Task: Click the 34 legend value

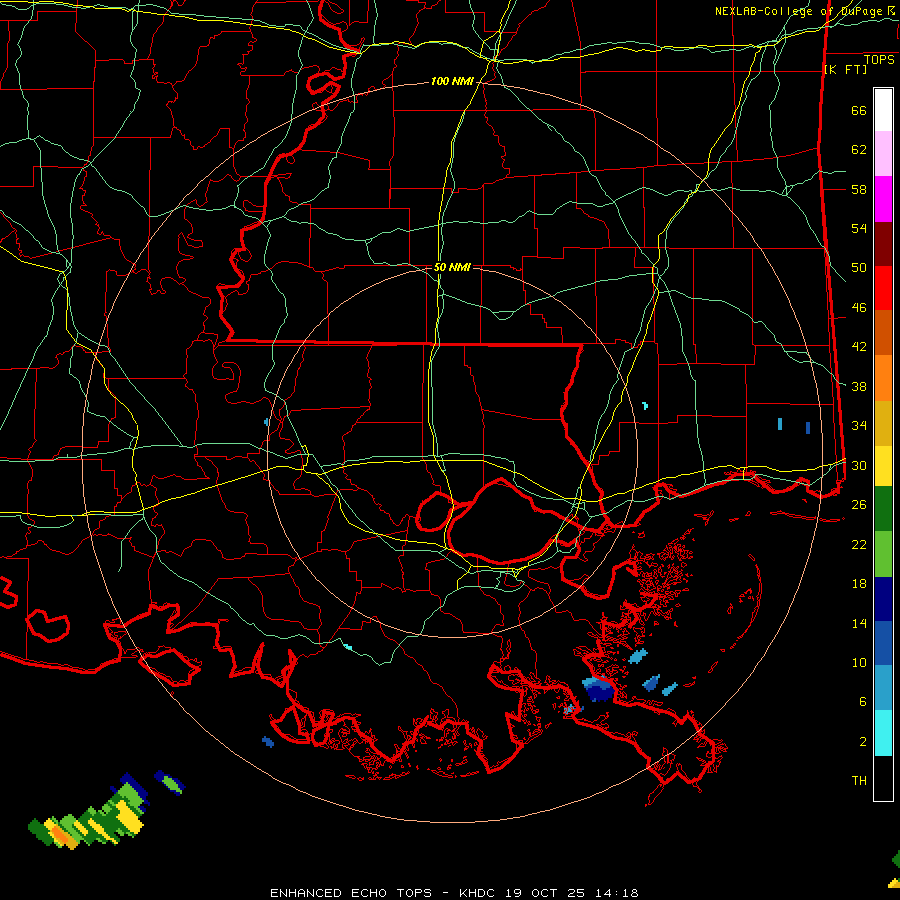Action: (859, 426)
